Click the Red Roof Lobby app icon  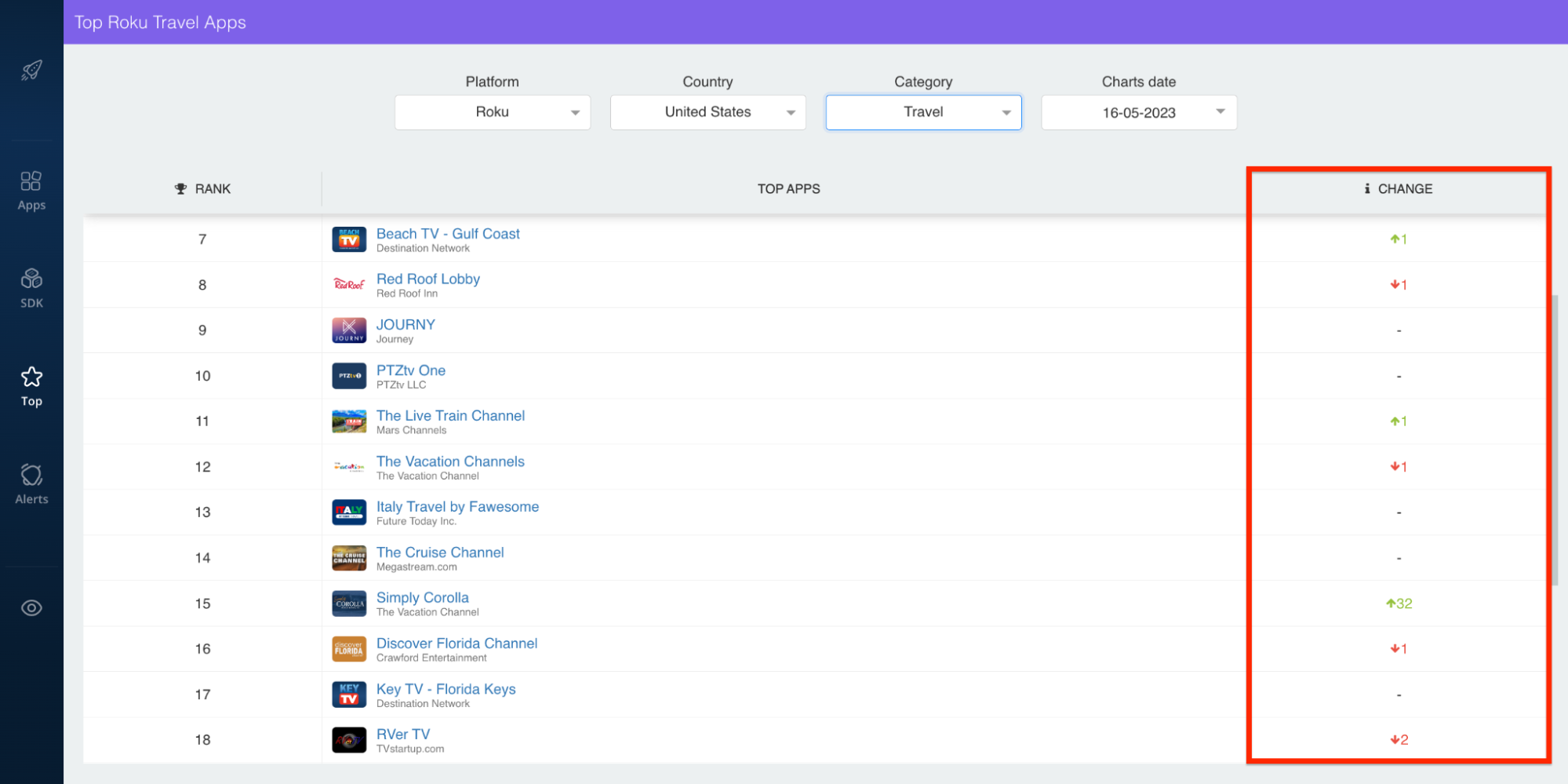(349, 285)
